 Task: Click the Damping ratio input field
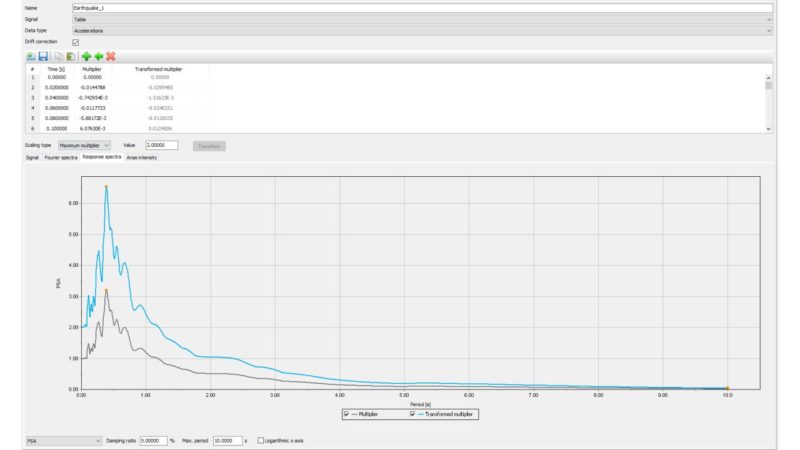(153, 440)
